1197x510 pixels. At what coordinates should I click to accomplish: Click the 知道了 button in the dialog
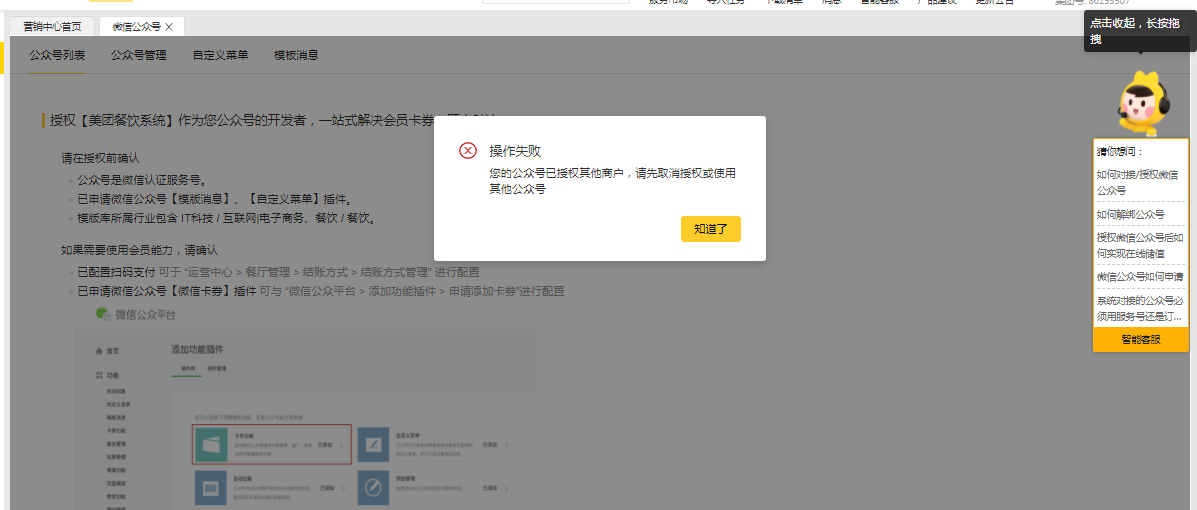click(710, 229)
